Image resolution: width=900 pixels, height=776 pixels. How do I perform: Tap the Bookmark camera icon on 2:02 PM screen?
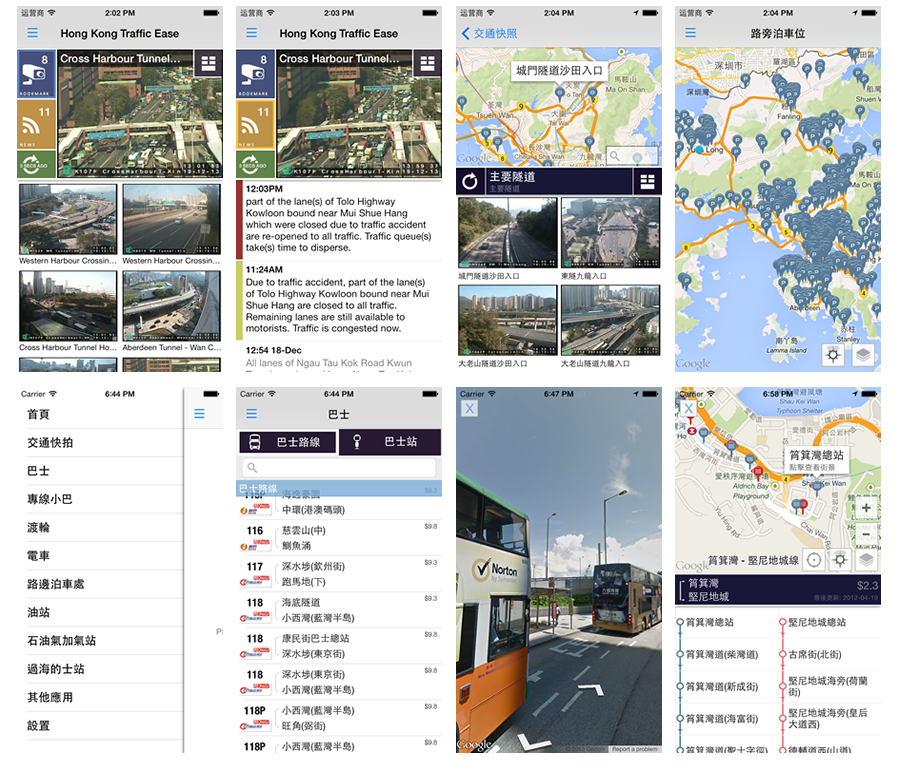[37, 75]
